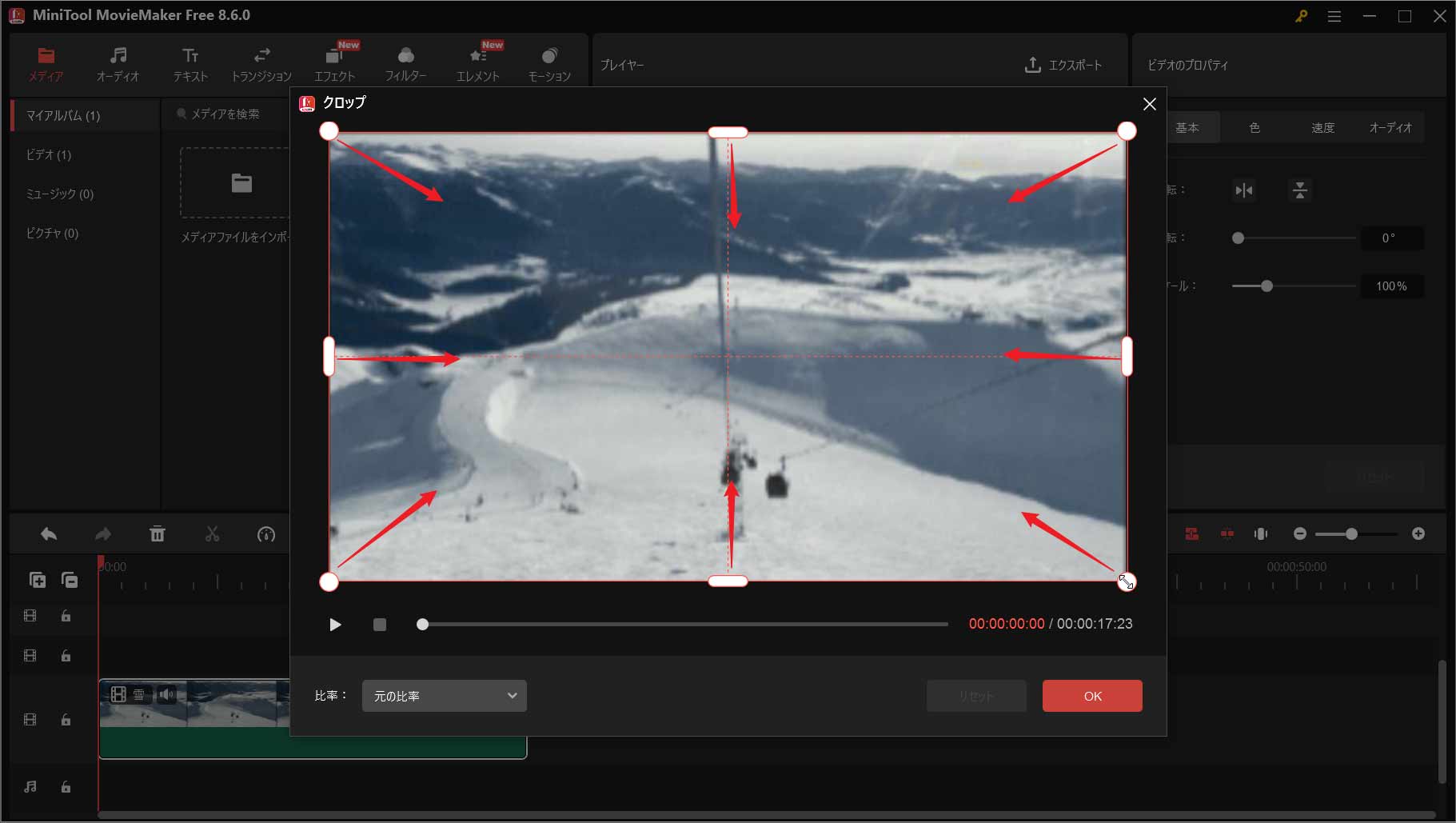Screen dimensions: 1456x823
Task: Open the メディア panel
Action: pyautogui.click(x=46, y=64)
